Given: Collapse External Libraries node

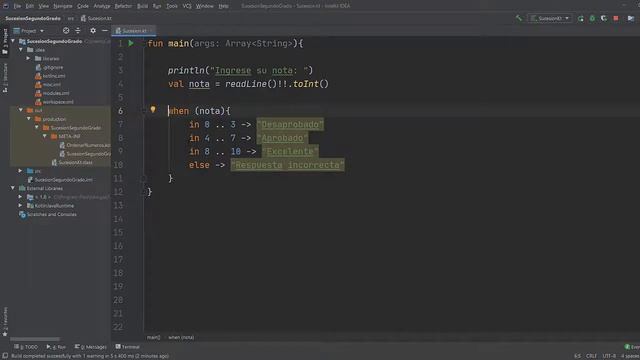Looking at the screenshot, I should pyautogui.click(x=13, y=188).
